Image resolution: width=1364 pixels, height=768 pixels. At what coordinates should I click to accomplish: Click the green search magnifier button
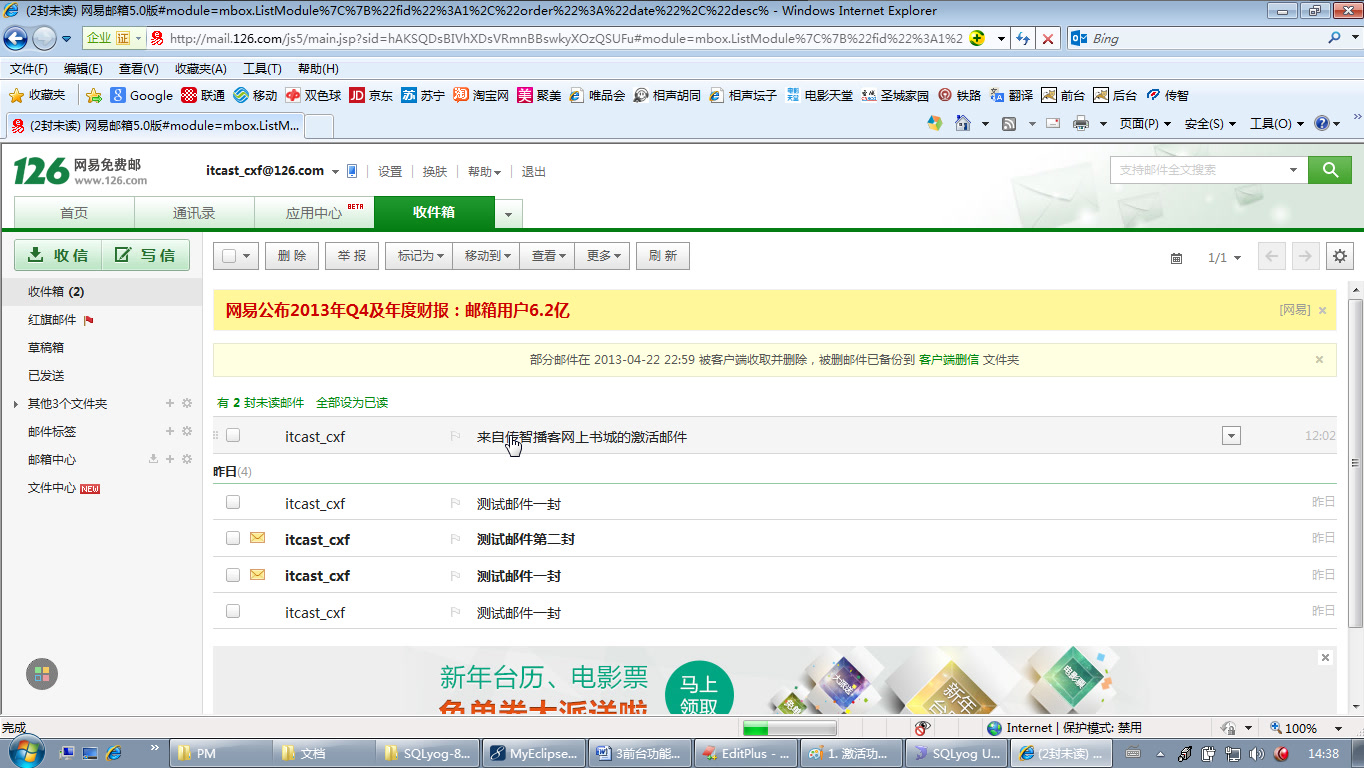tap(1330, 170)
